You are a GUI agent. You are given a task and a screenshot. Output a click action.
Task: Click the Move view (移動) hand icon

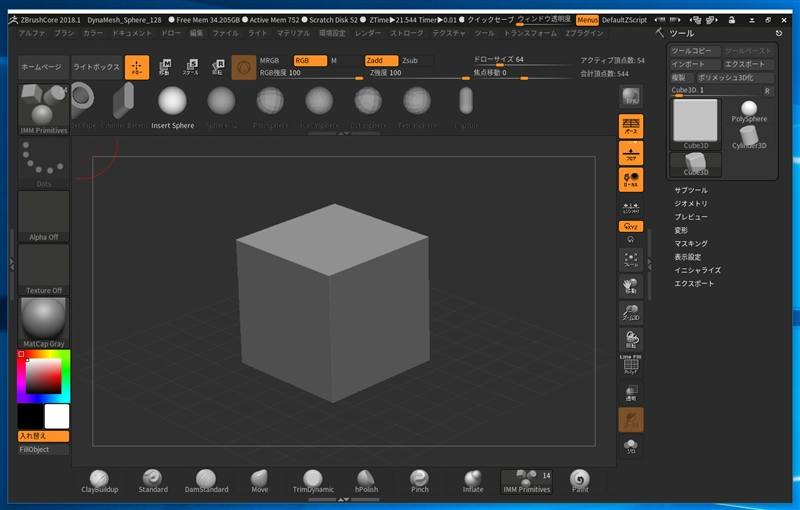coord(631,286)
